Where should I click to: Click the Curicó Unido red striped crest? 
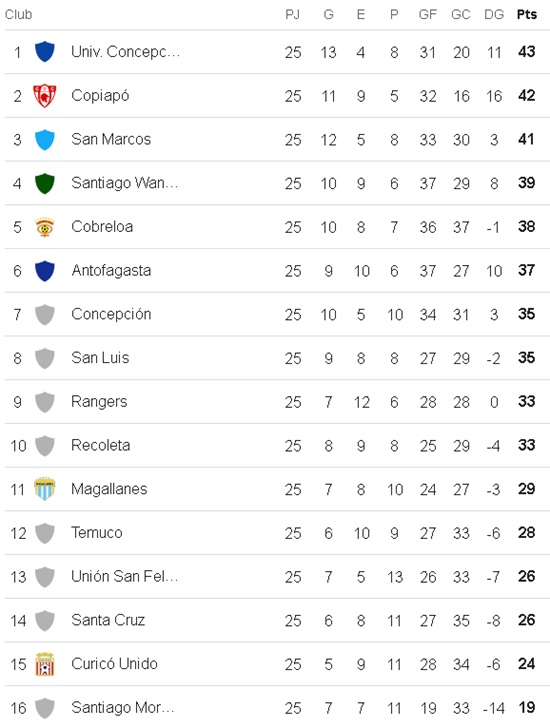coord(45,664)
